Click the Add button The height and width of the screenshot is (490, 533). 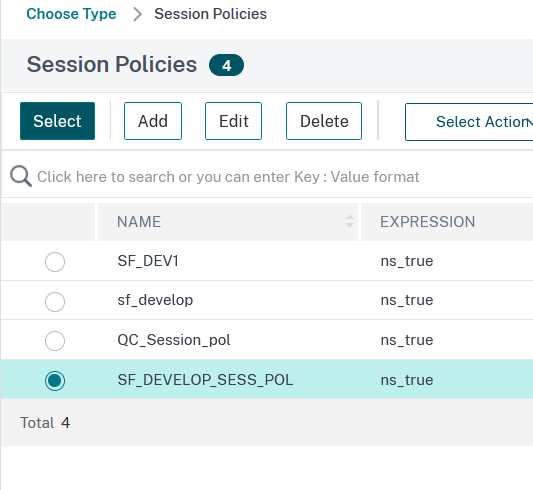153,121
